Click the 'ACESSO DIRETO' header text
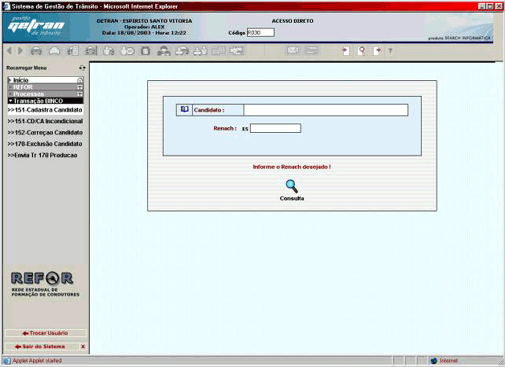 click(x=292, y=21)
